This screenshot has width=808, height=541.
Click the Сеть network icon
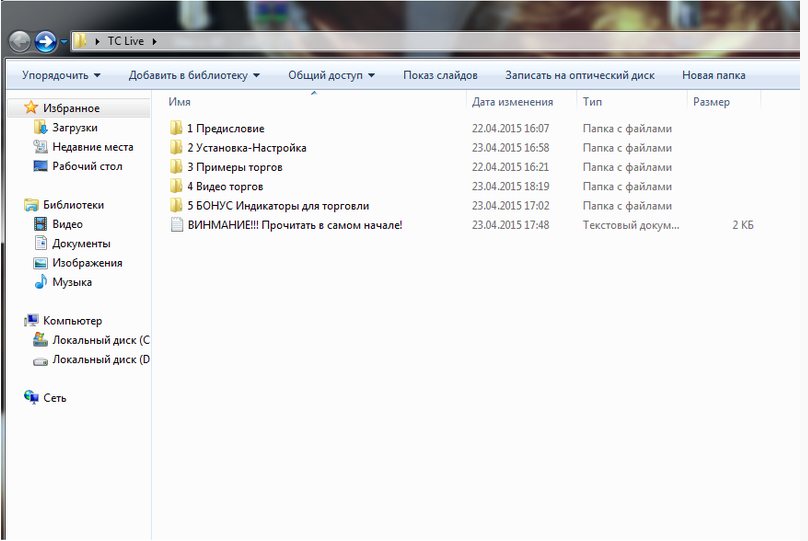(x=31, y=398)
